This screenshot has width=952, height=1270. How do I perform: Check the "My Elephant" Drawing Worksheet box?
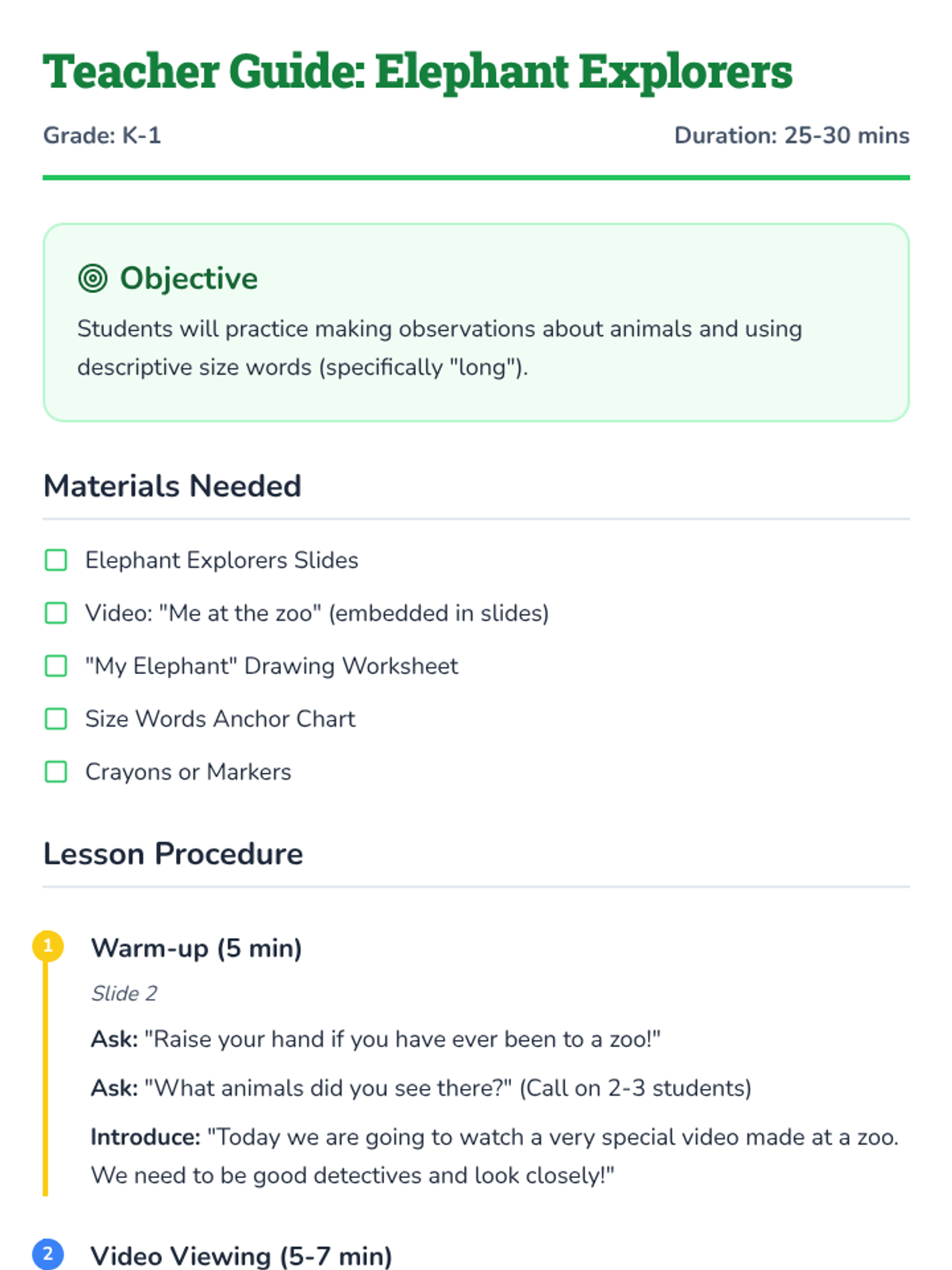[56, 666]
